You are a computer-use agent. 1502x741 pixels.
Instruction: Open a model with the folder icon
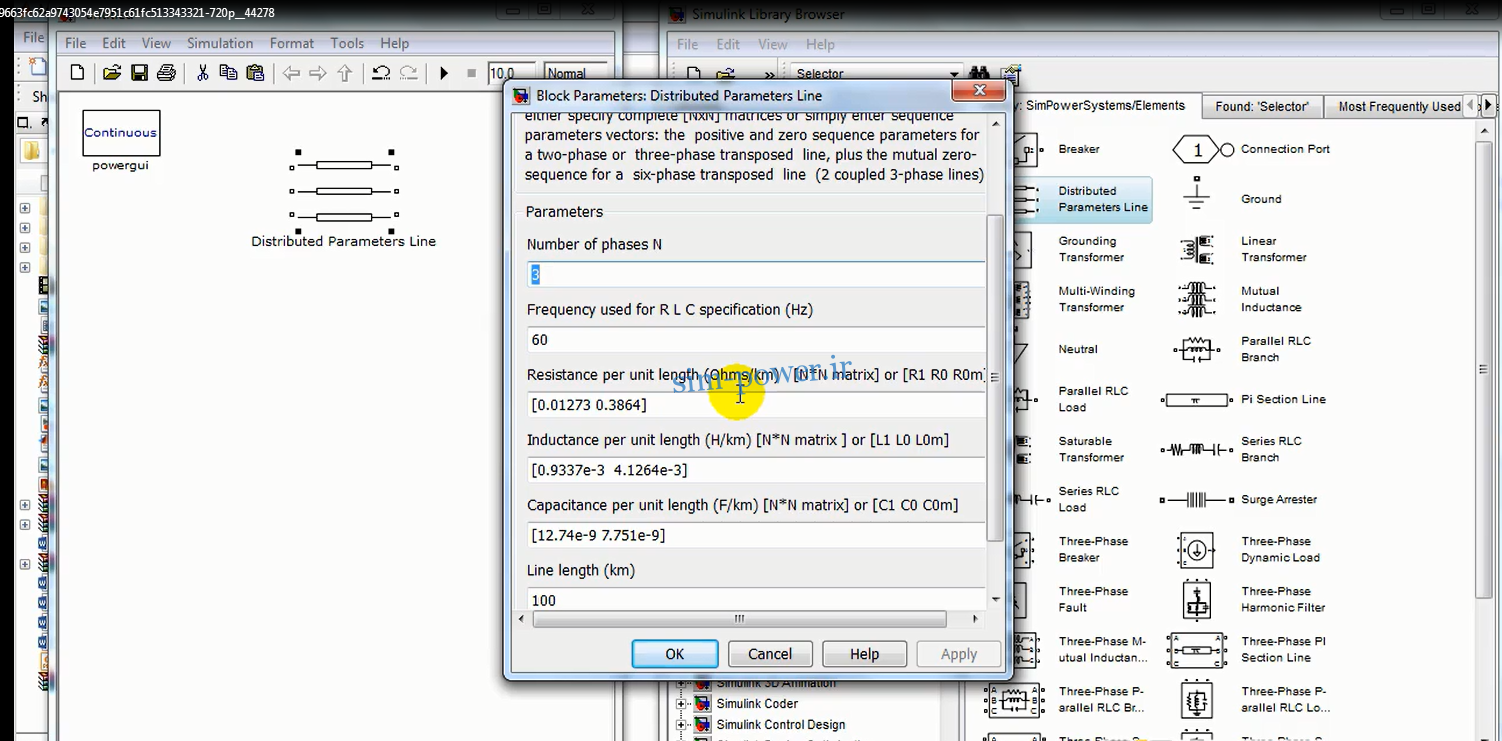pos(112,73)
